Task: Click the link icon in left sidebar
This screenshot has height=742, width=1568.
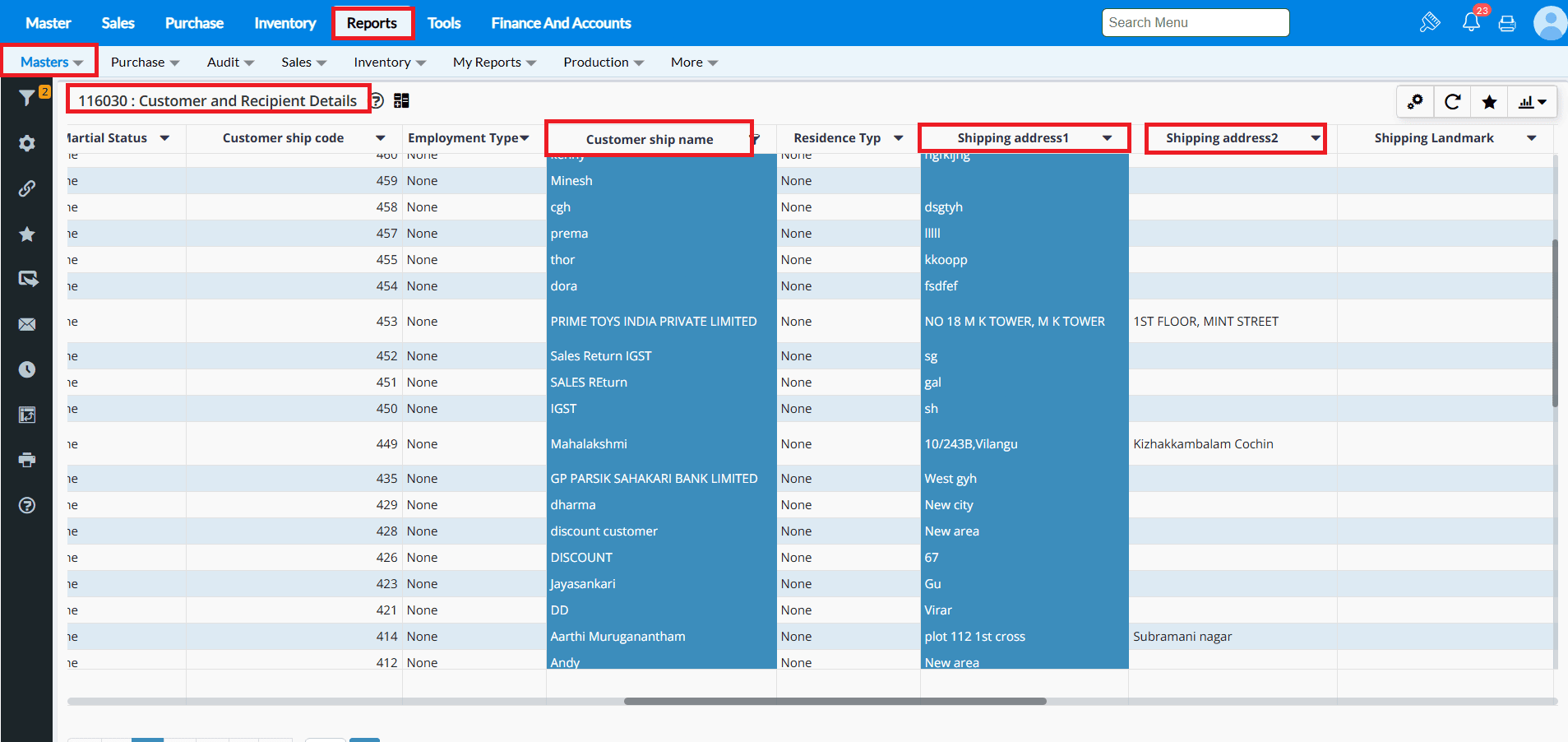Action: [x=27, y=188]
